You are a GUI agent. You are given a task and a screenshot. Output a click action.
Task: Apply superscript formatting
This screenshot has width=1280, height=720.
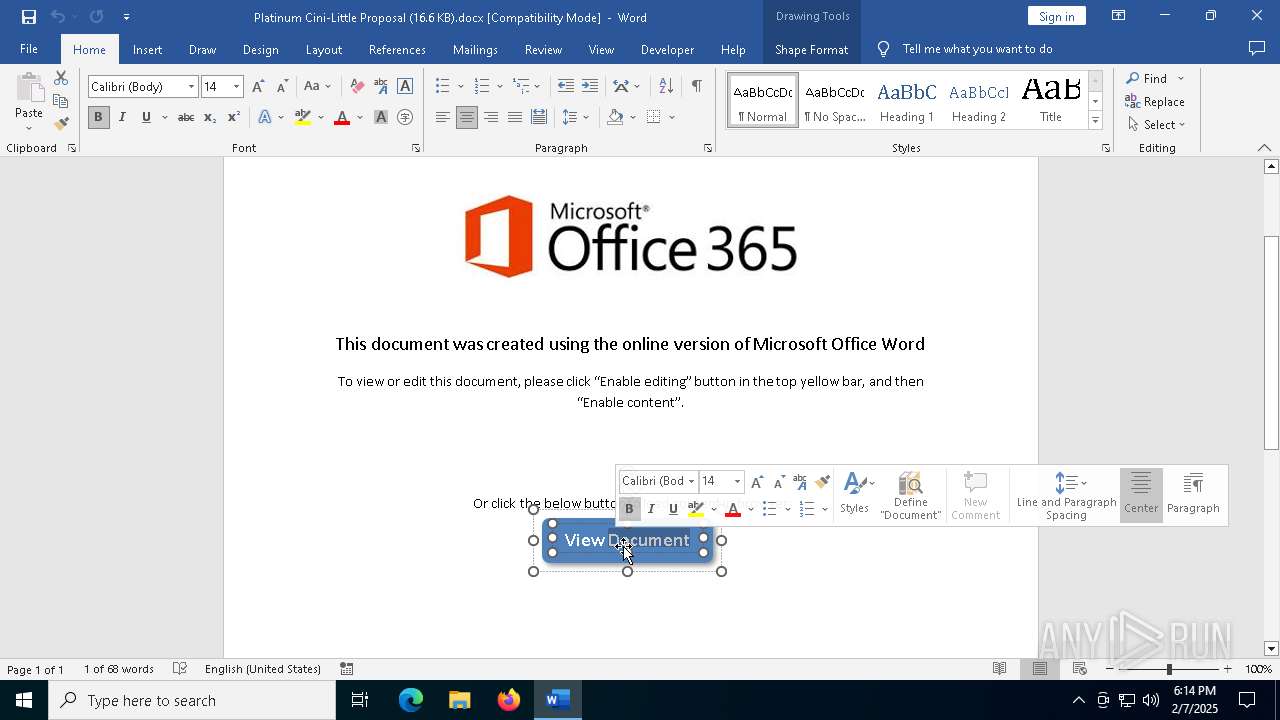click(234, 117)
